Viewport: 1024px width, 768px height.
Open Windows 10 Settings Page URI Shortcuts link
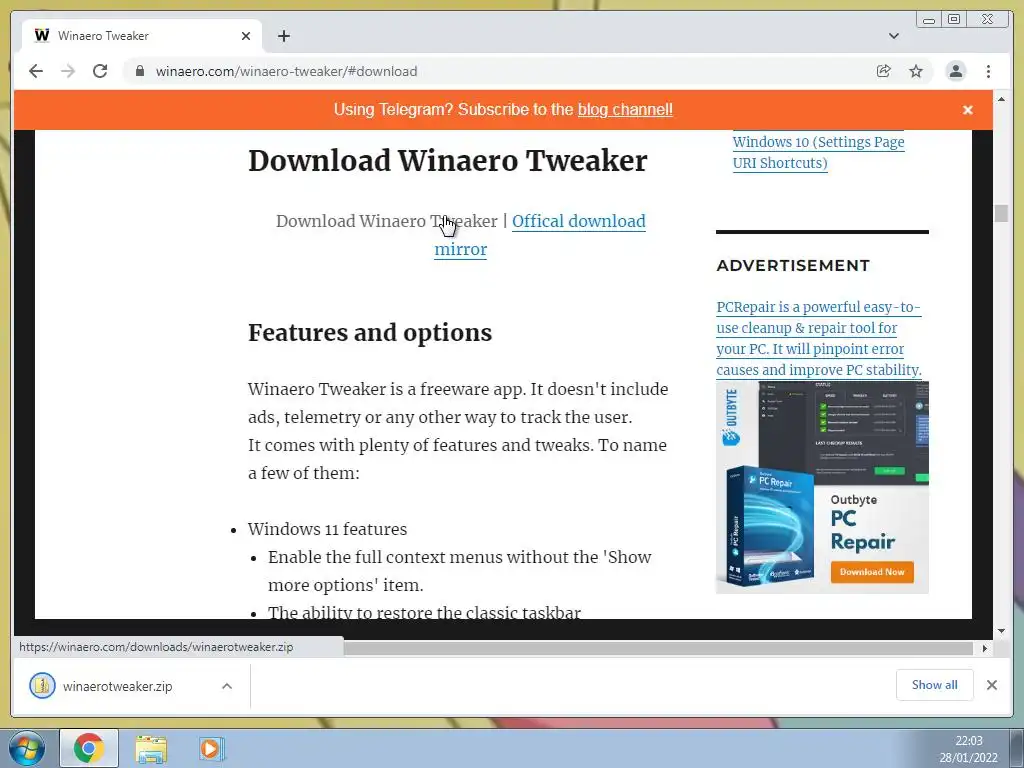coord(818,152)
